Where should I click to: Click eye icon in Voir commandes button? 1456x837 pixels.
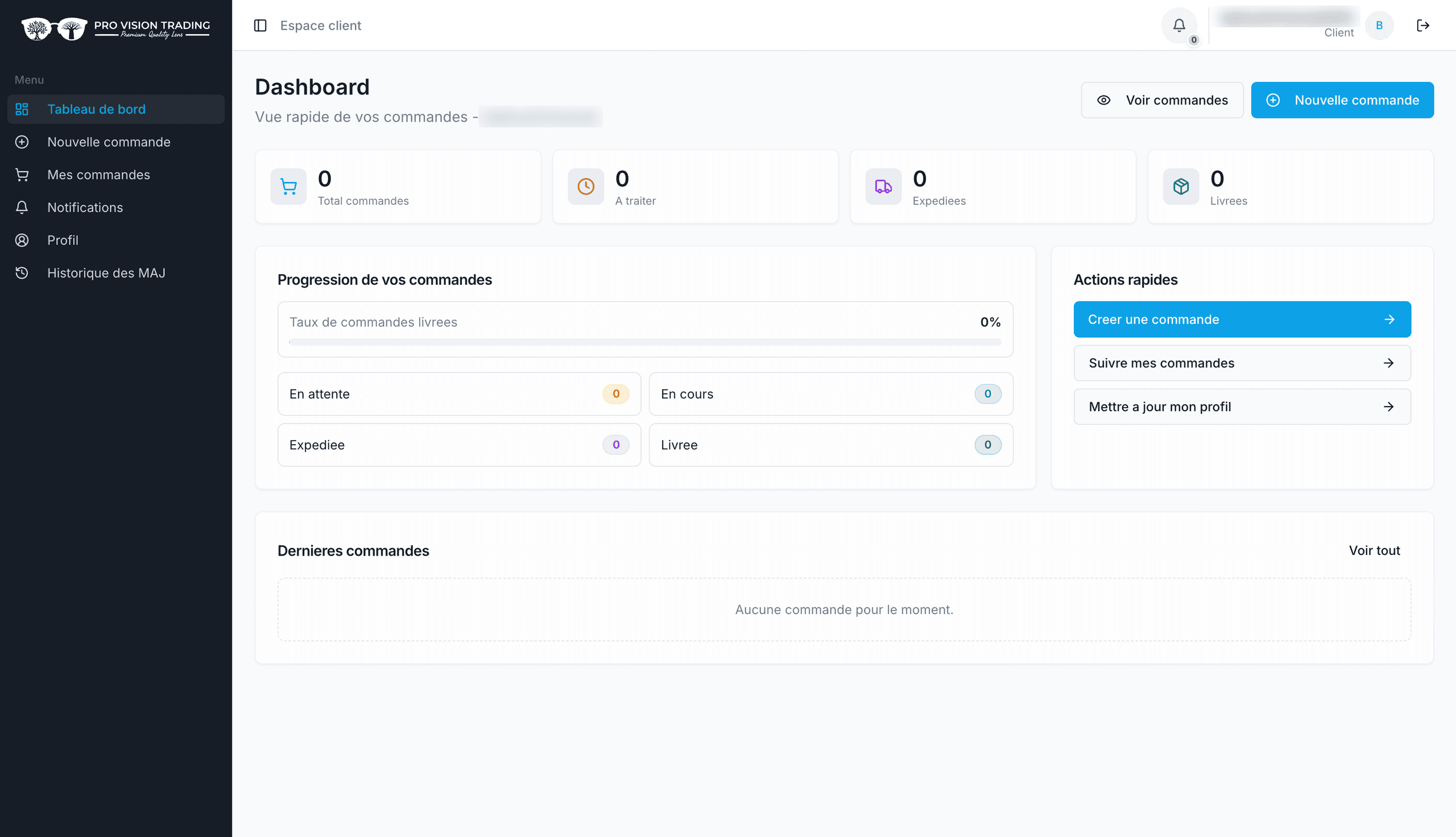[x=1103, y=100]
